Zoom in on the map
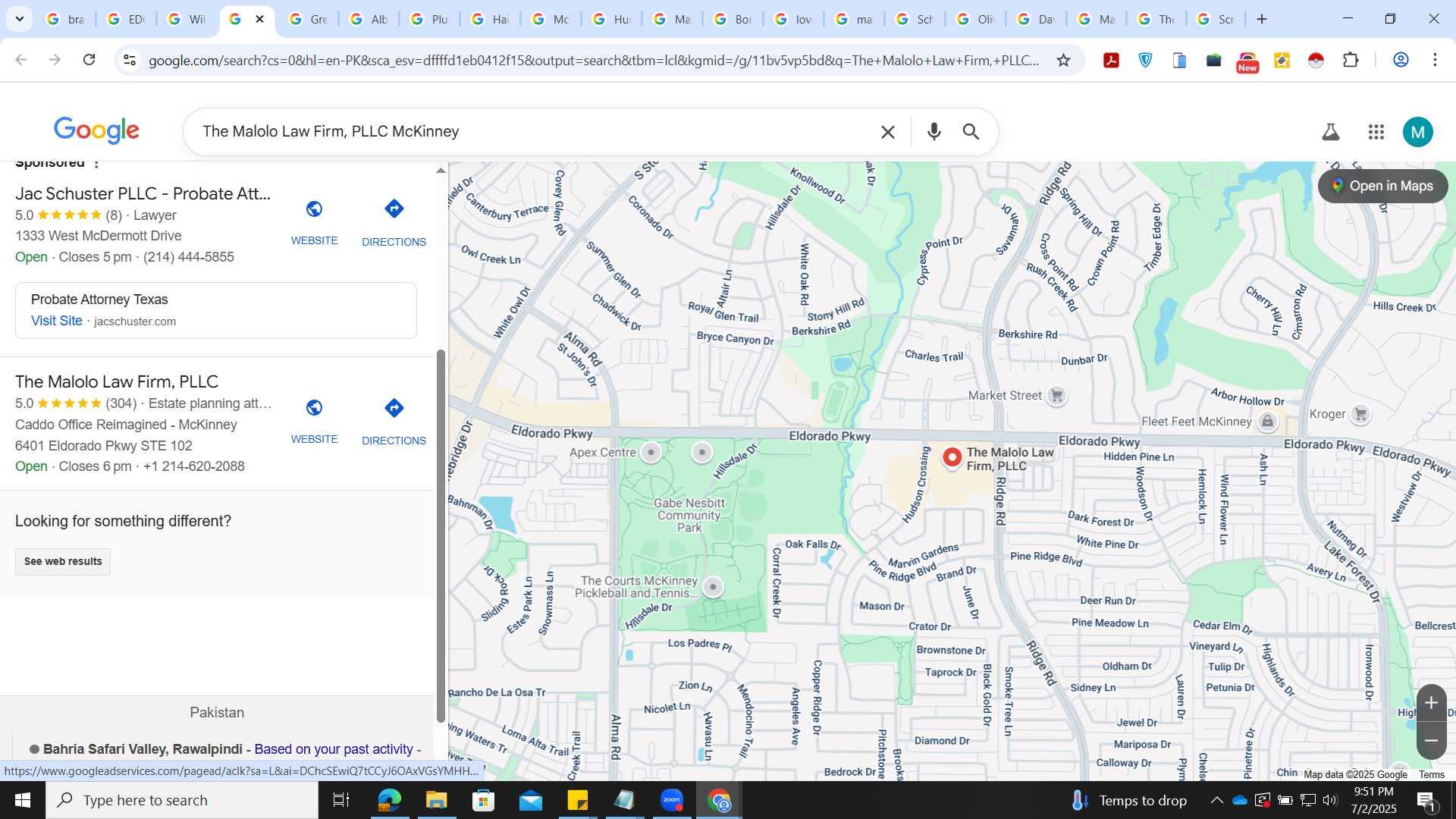 1431,703
